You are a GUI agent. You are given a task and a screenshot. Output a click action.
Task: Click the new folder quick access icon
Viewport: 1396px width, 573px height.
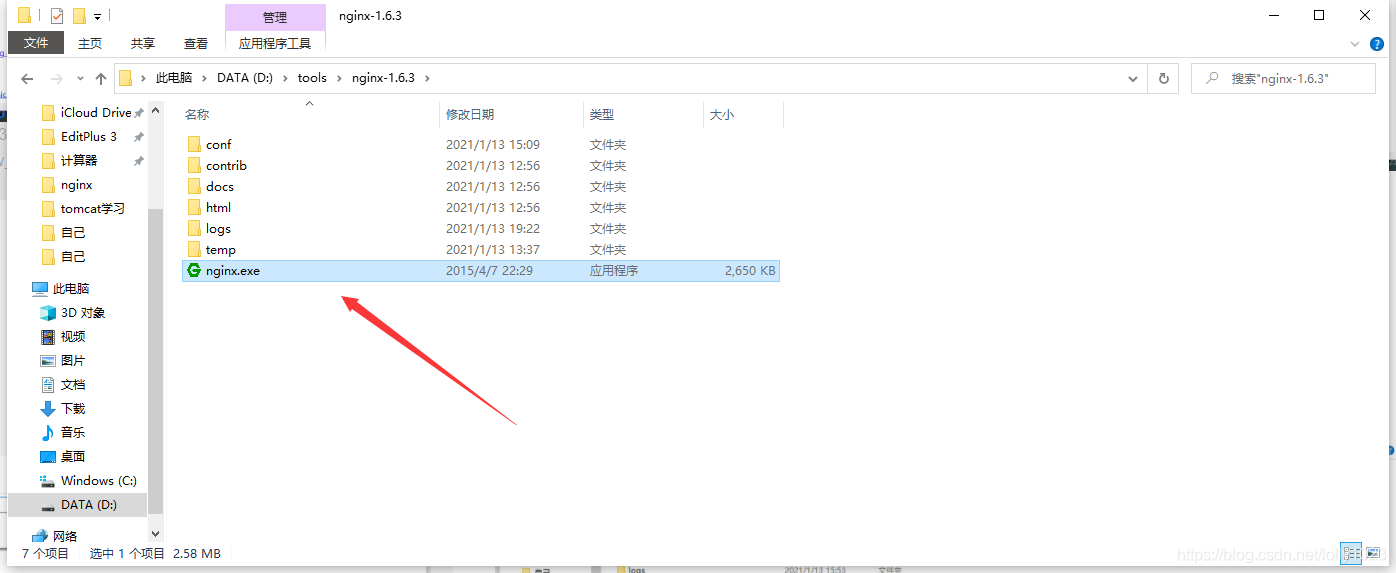(x=79, y=15)
